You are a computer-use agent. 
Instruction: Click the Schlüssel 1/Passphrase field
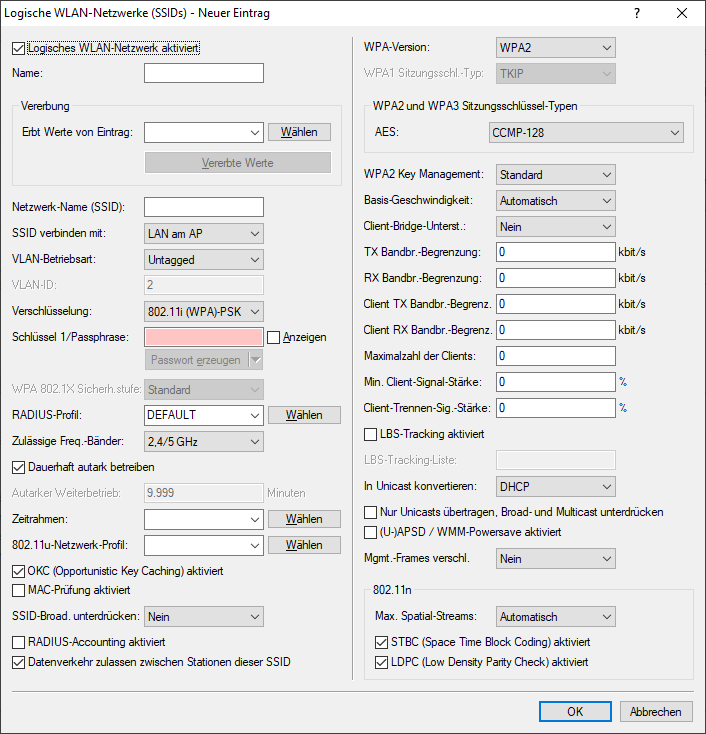pos(204,337)
